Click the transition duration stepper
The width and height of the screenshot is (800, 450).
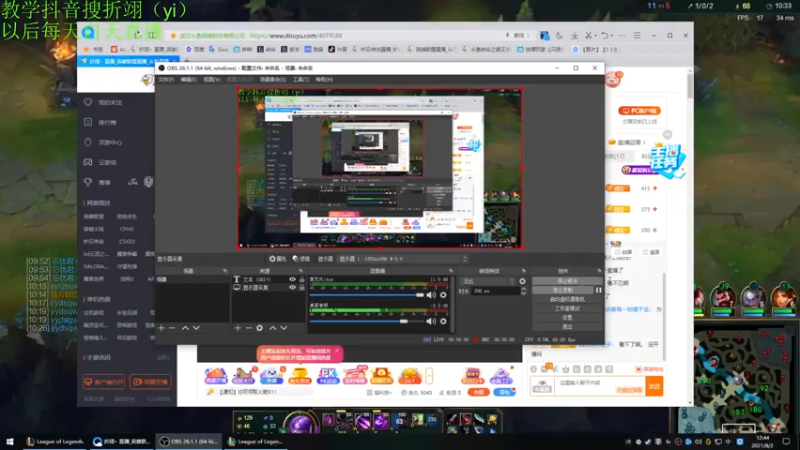[523, 291]
